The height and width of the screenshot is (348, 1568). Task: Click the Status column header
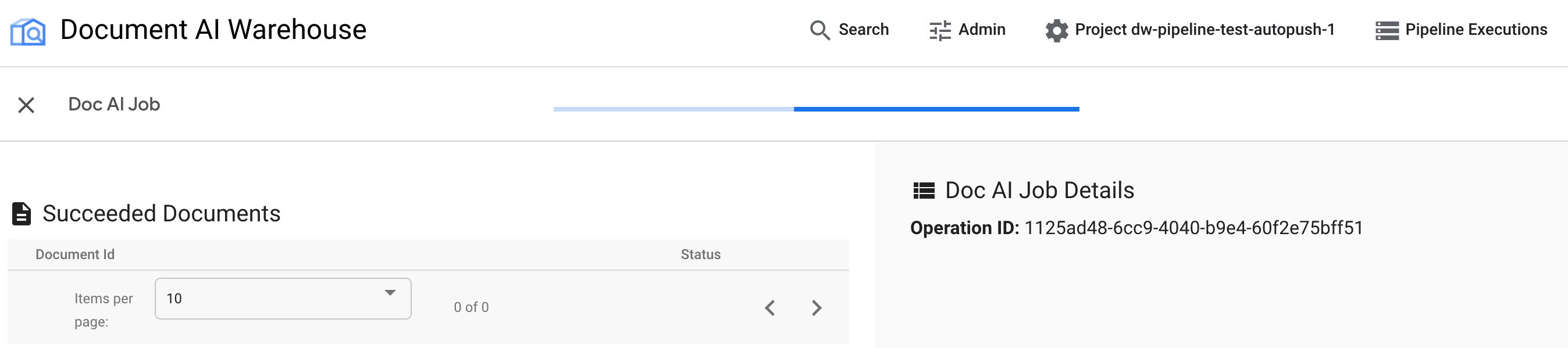point(700,254)
